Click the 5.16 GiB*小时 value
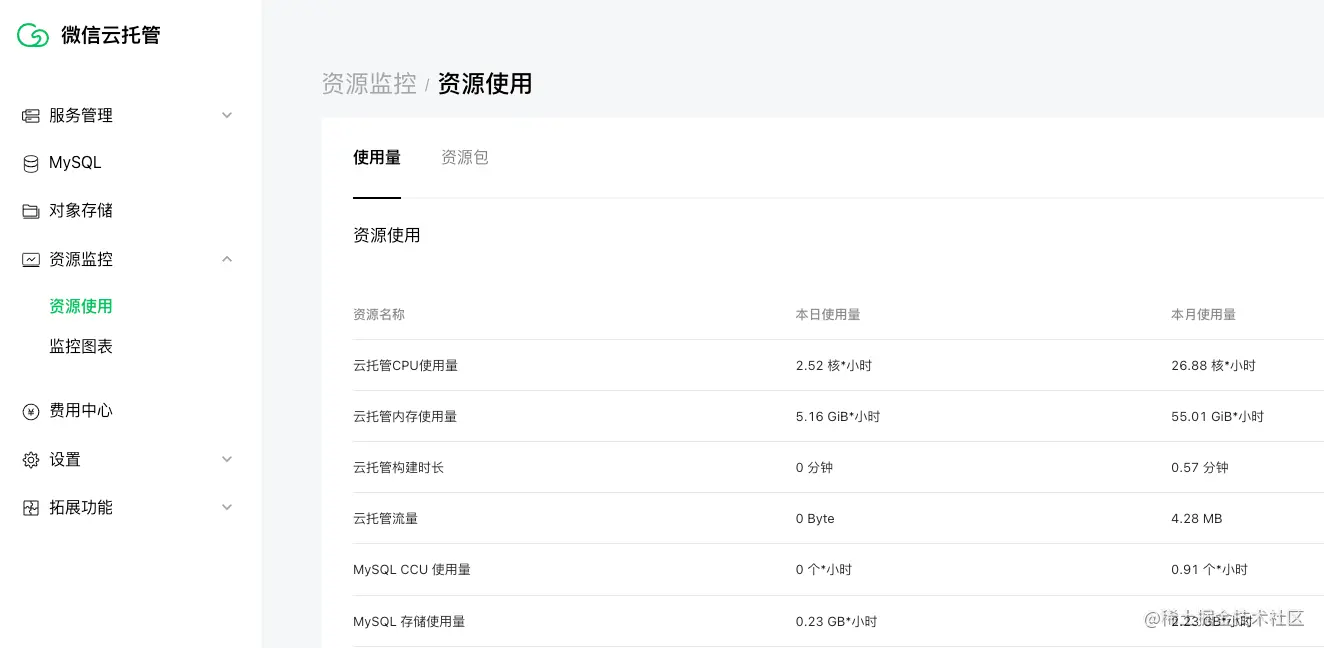Screen dimensions: 1324x648 coord(838,416)
